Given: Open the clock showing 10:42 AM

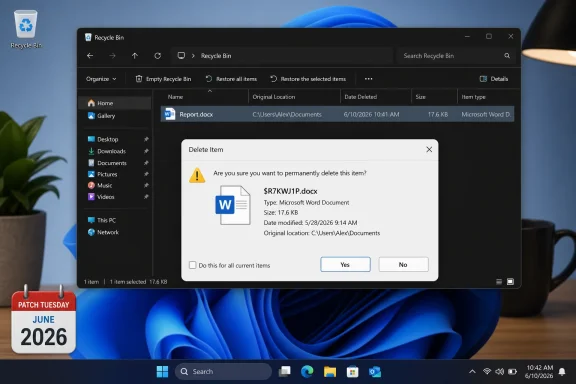Looking at the screenshot, I should [x=539, y=372].
